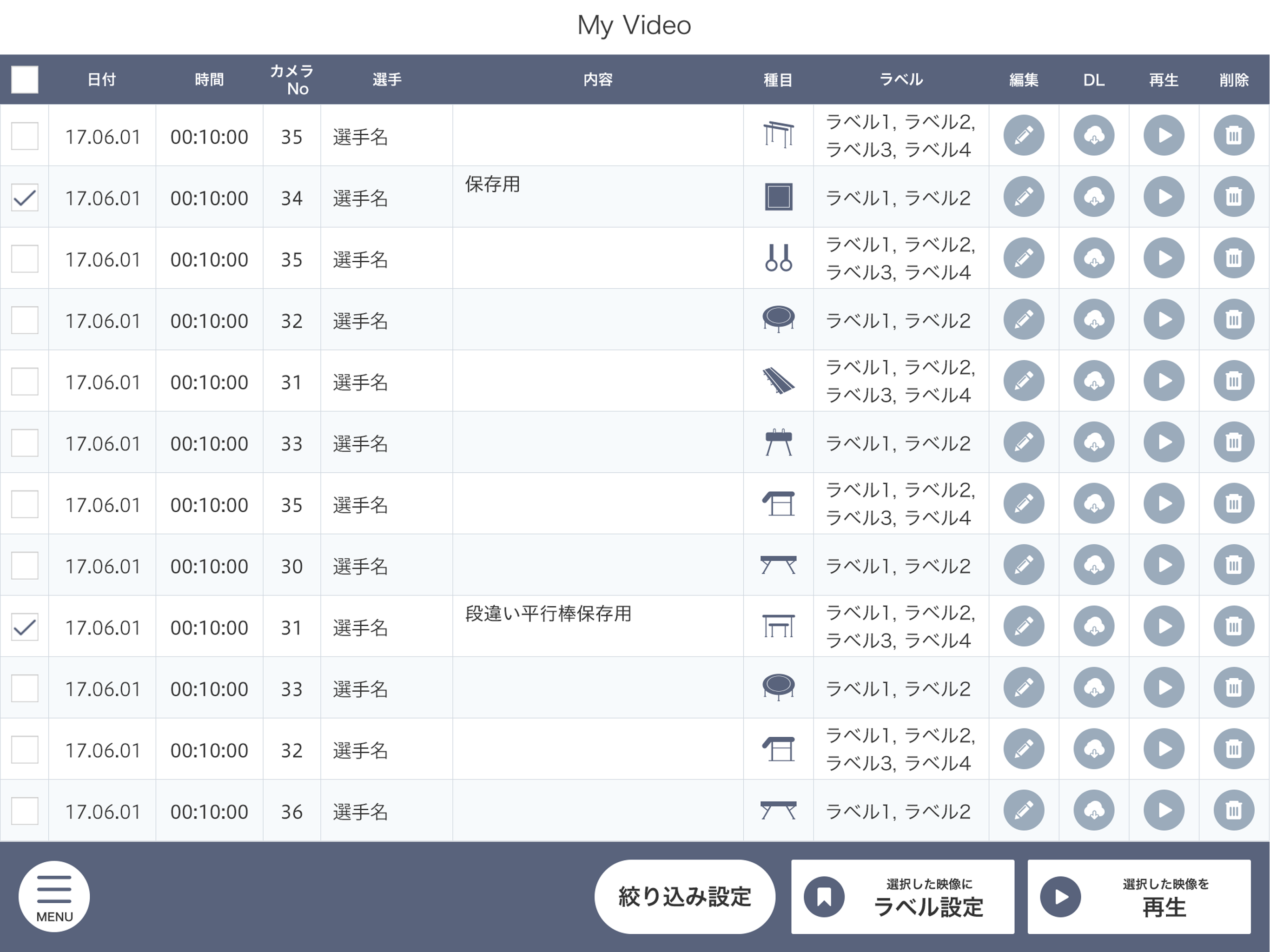
Task: Check the rings row checkbox
Action: click(x=25, y=259)
